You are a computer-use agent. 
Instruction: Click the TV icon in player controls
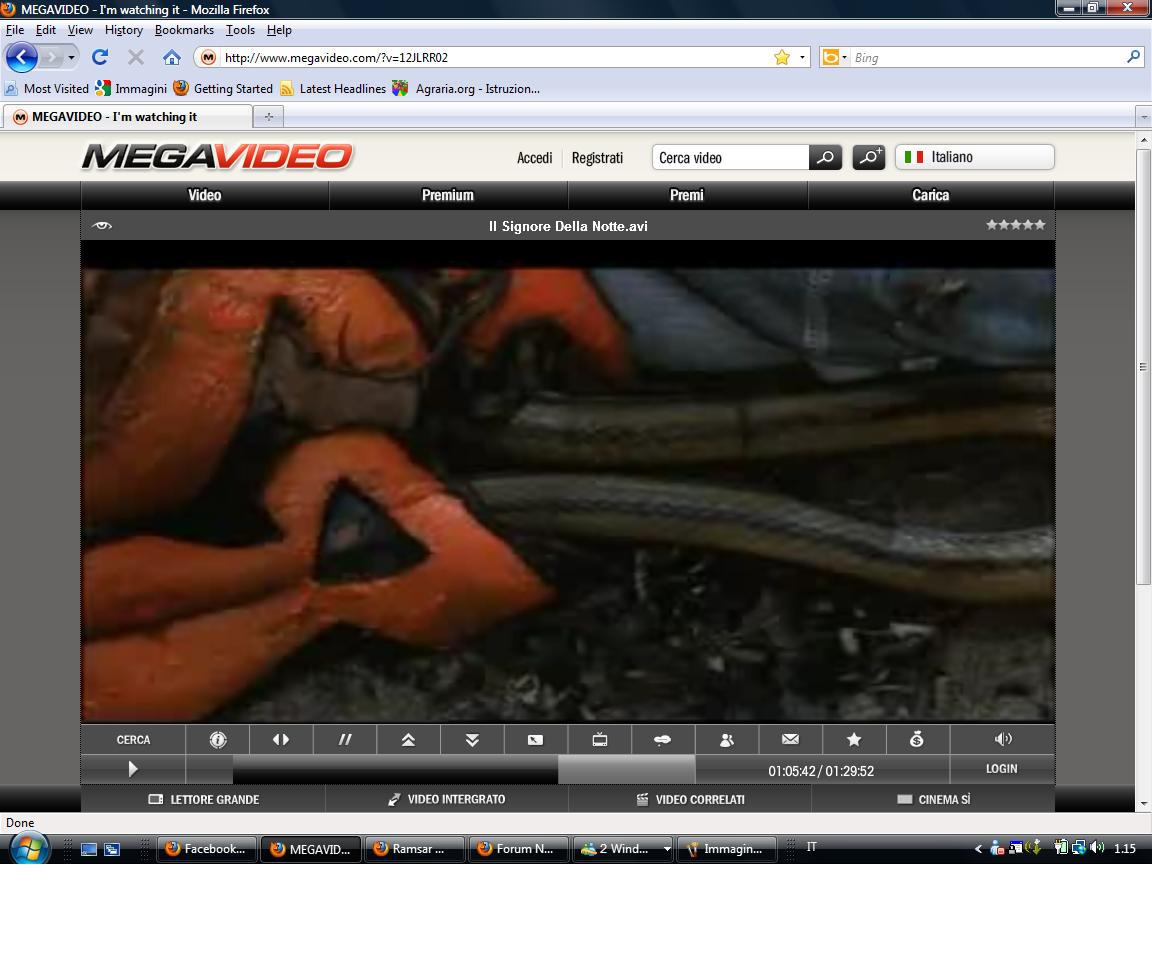tap(599, 740)
